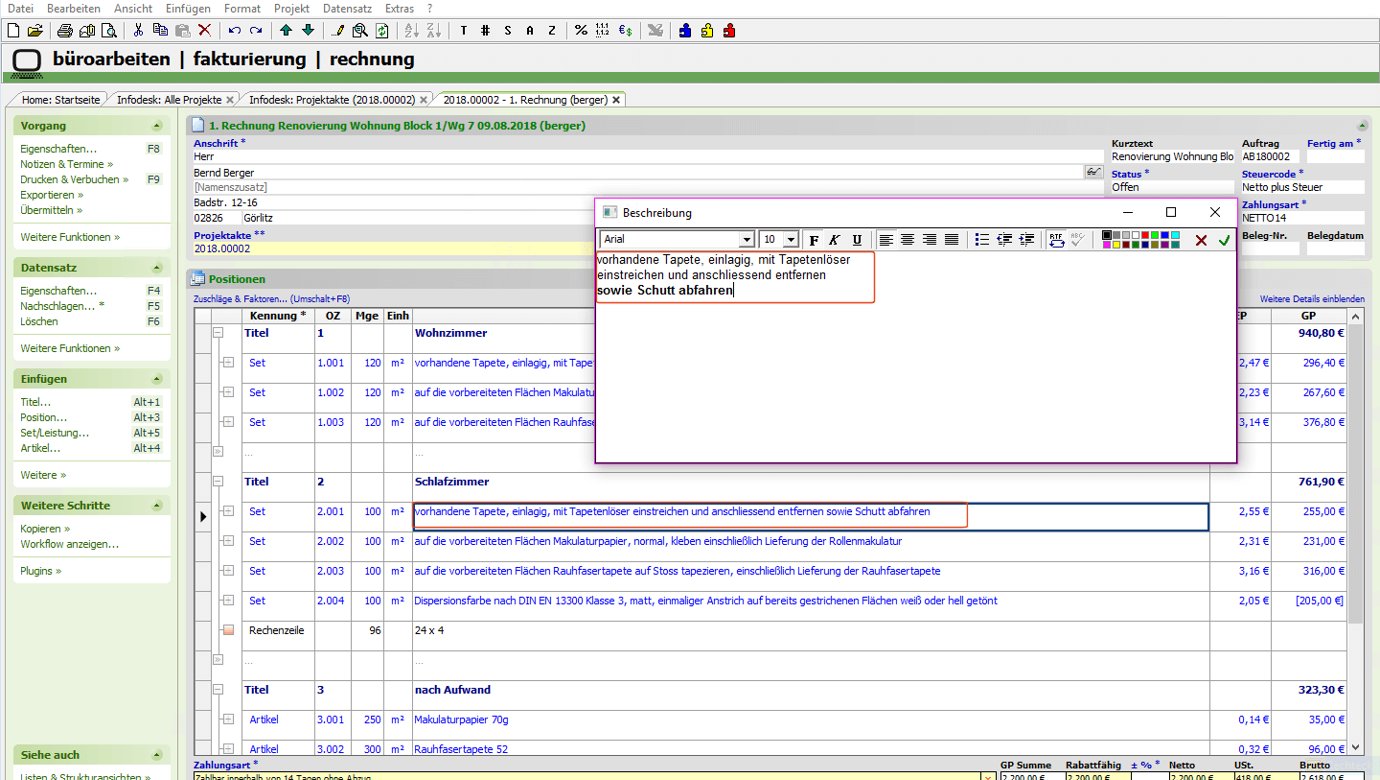This screenshot has height=780, width=1380.
Task: Click the blue puzzle piece plugin icon
Action: coord(685,30)
